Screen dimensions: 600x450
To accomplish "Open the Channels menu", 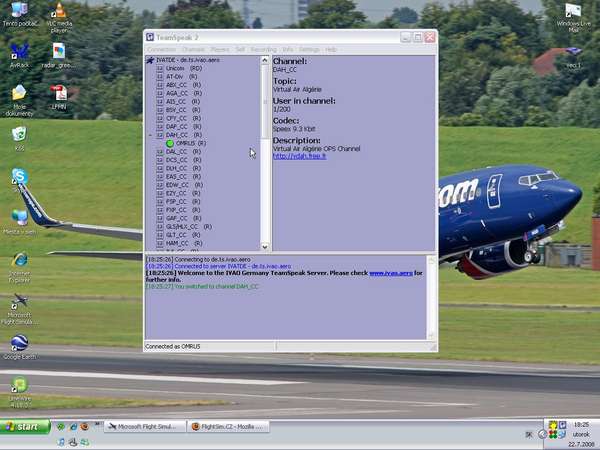I will [193, 50].
